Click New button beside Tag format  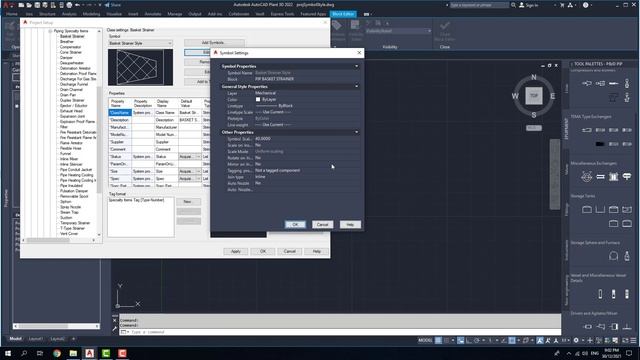189,202
